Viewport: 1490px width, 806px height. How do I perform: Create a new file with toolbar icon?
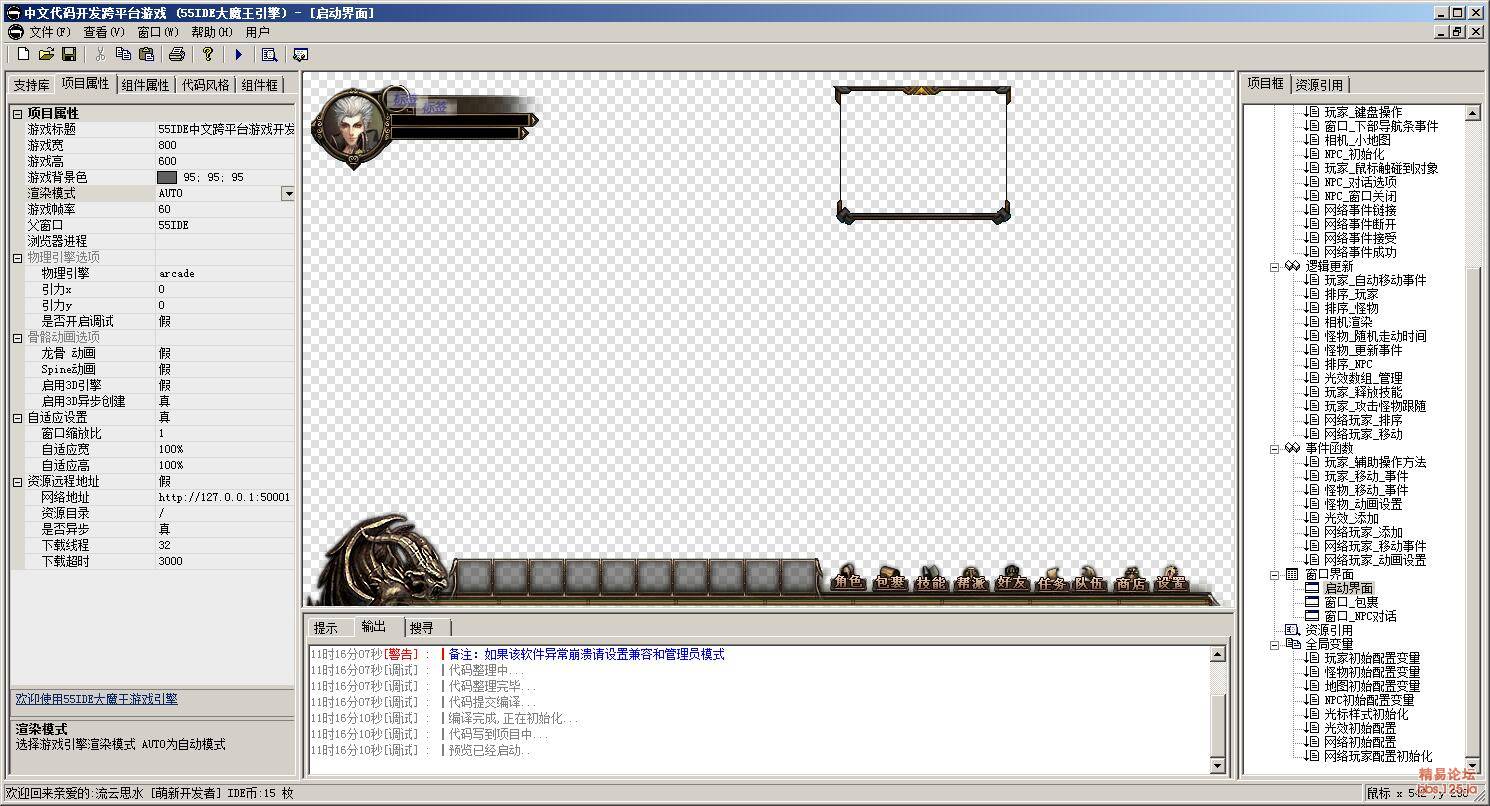(x=23, y=54)
